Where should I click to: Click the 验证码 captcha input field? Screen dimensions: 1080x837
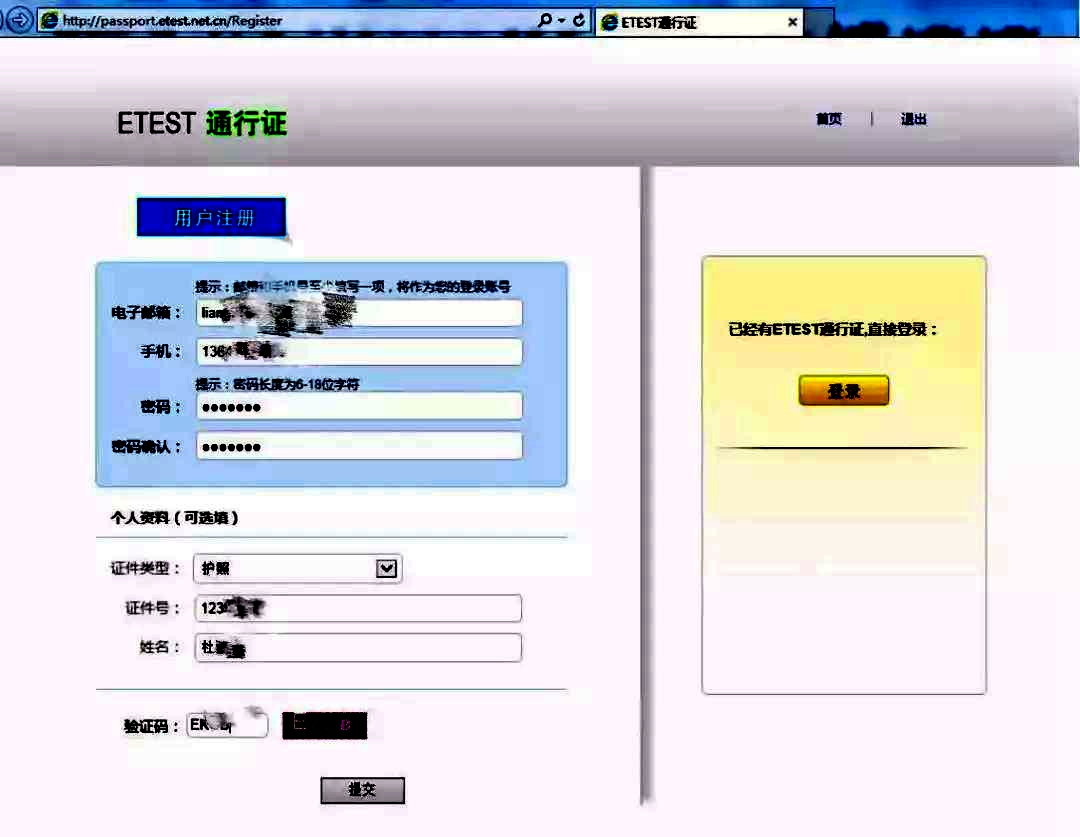click(x=227, y=725)
